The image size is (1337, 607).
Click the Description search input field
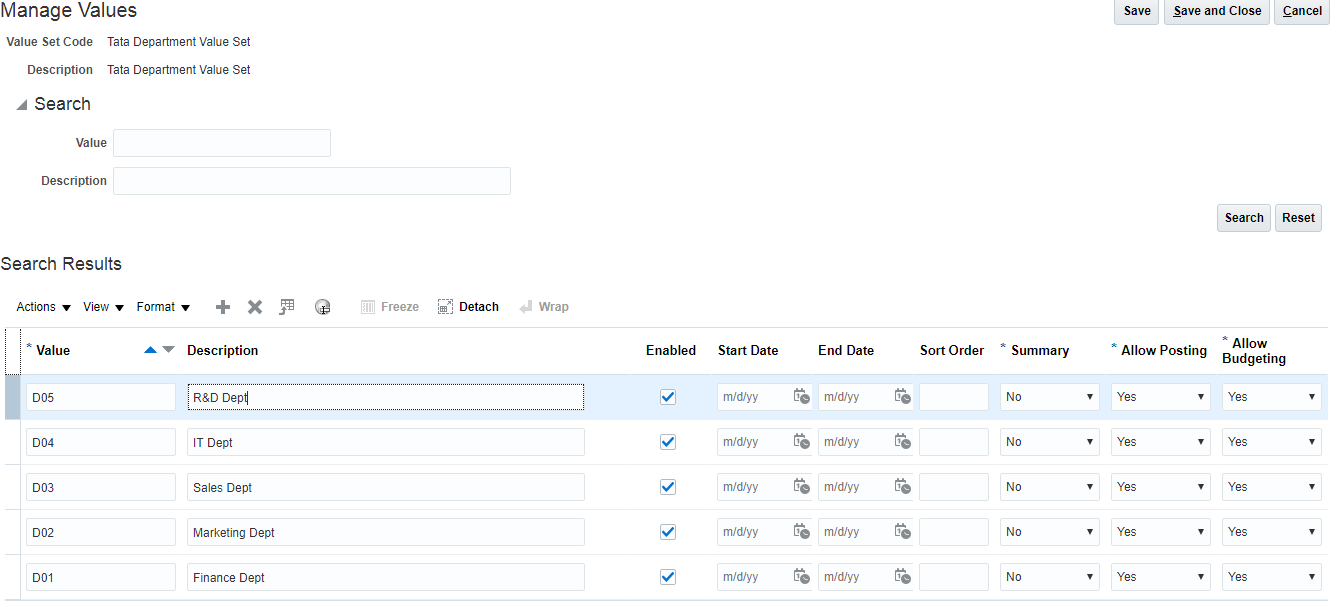click(311, 181)
